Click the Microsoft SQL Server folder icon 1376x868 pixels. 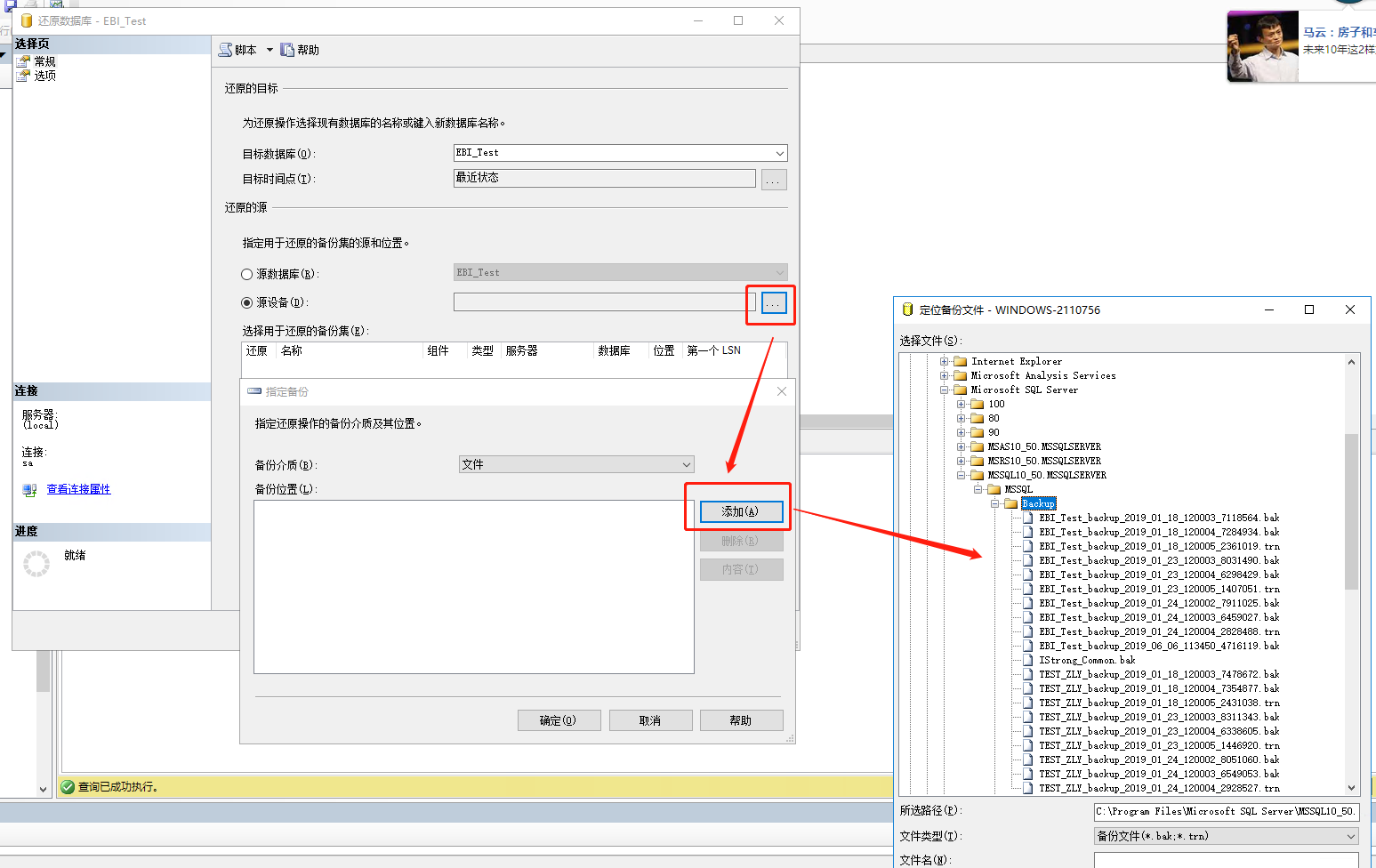pos(961,390)
